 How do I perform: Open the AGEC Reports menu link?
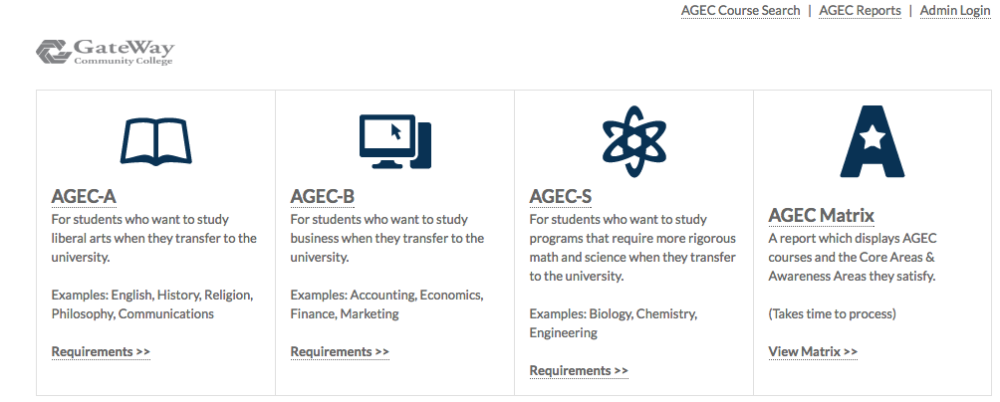(x=860, y=11)
